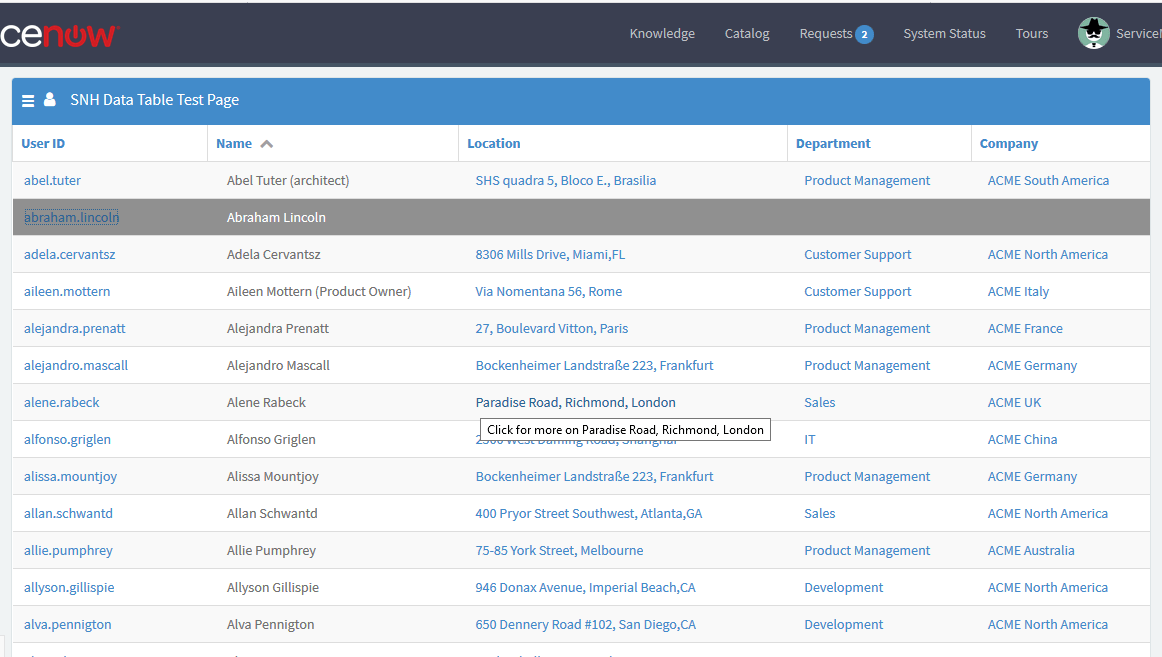Open ACME Italy company link

point(1018,292)
